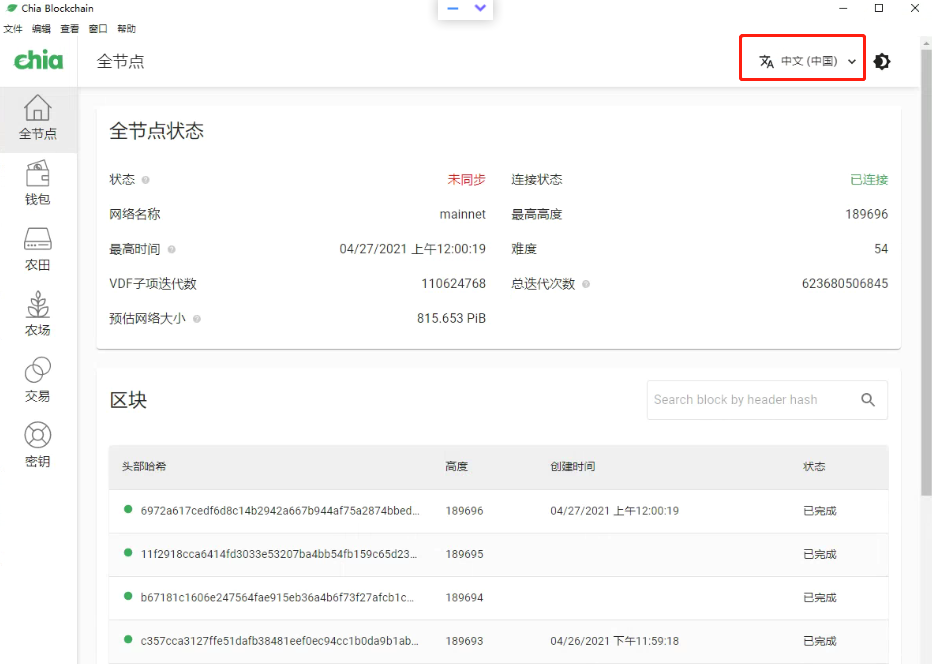Click green status dot of block 189696
Screen dimensions: 932x665
click(128, 509)
